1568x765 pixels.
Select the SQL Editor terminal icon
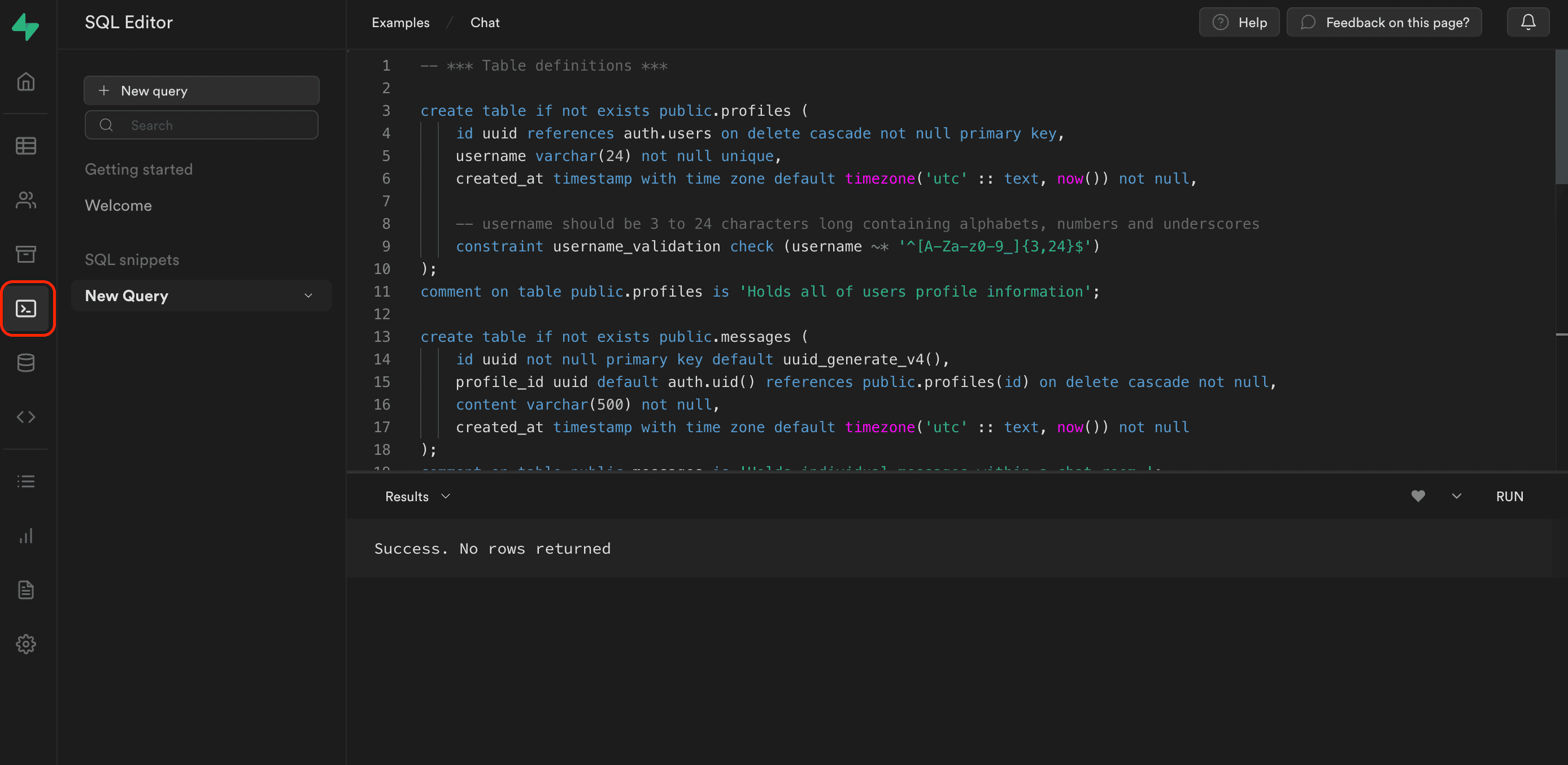[x=27, y=308]
